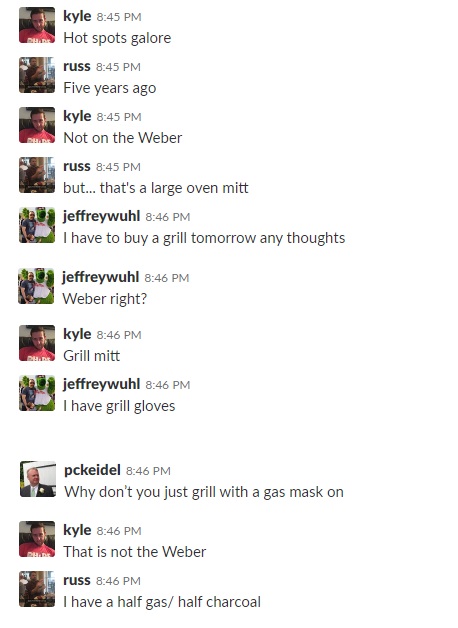Select kyle's avatar next to 'Not on the Weber'

37,125
